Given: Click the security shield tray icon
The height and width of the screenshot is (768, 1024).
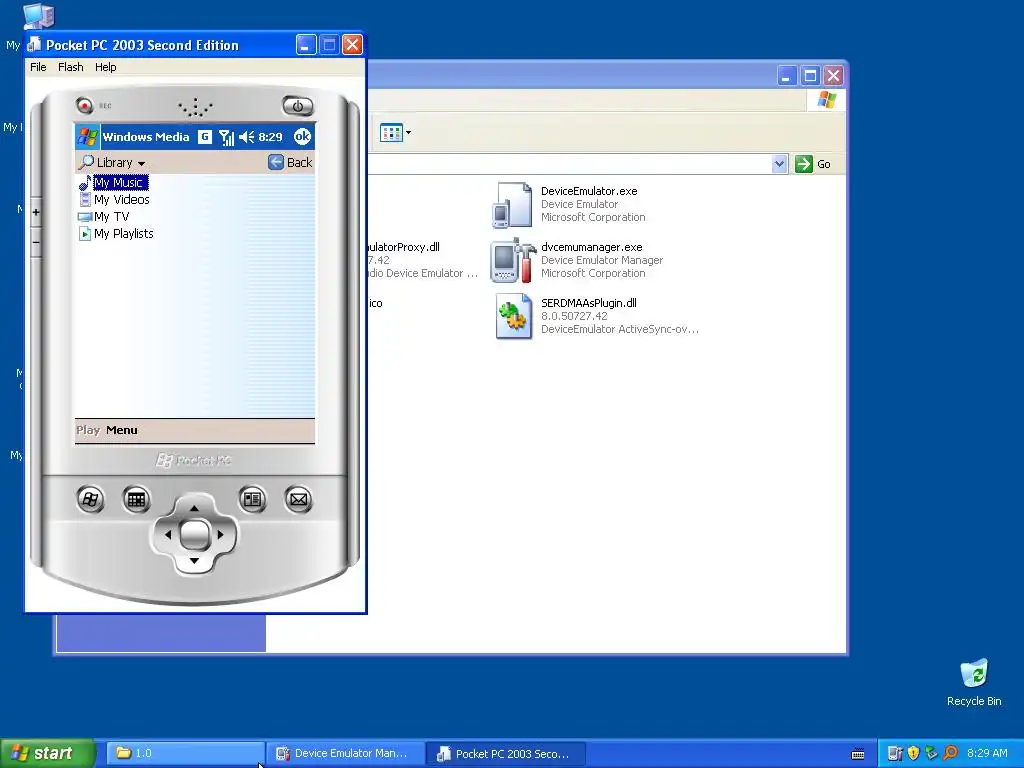Looking at the screenshot, I should [913, 753].
